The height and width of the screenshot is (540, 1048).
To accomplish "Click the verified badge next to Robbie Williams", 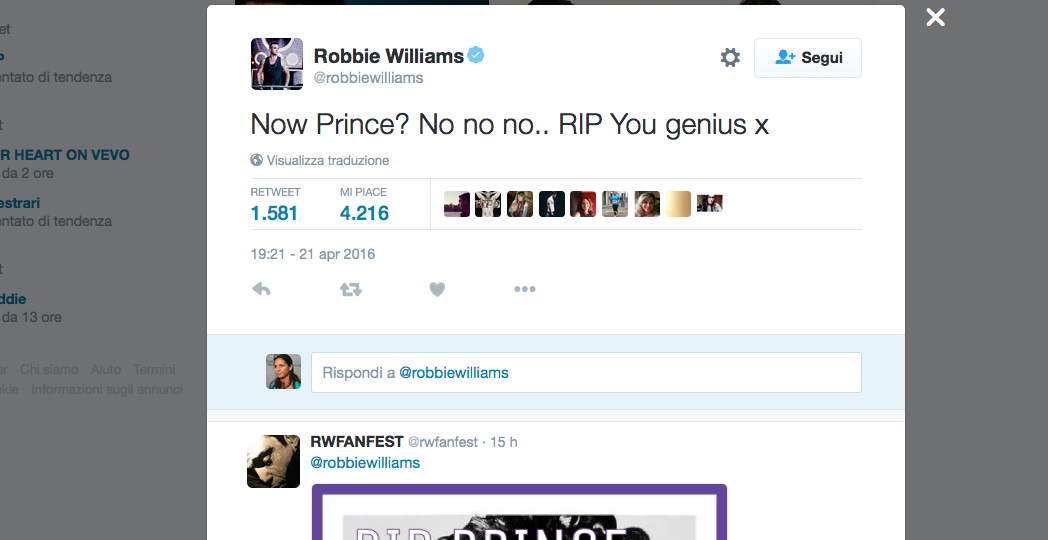I will [x=477, y=55].
